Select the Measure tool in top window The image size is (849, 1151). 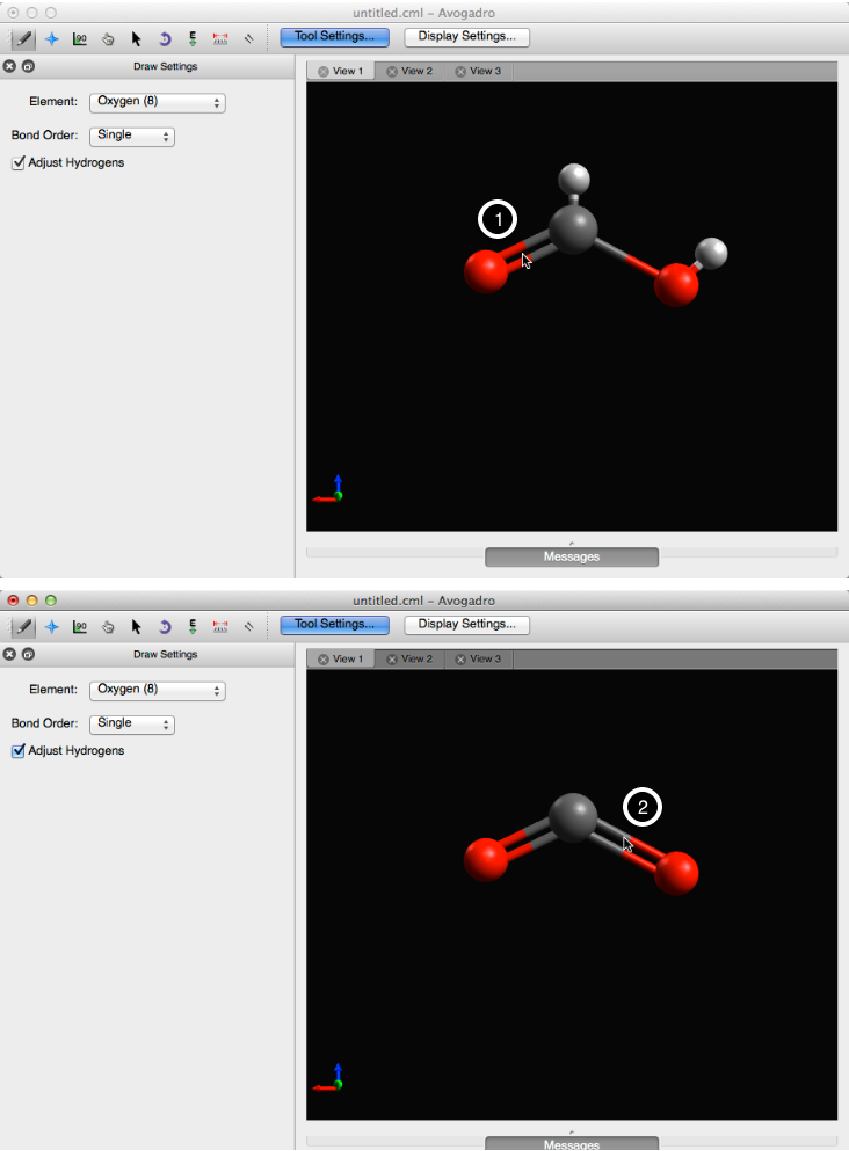coord(220,39)
